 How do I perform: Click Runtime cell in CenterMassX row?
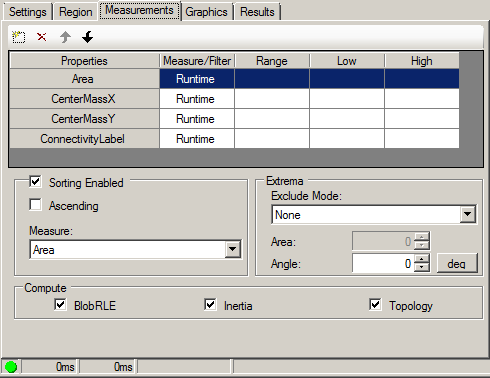pos(197,99)
